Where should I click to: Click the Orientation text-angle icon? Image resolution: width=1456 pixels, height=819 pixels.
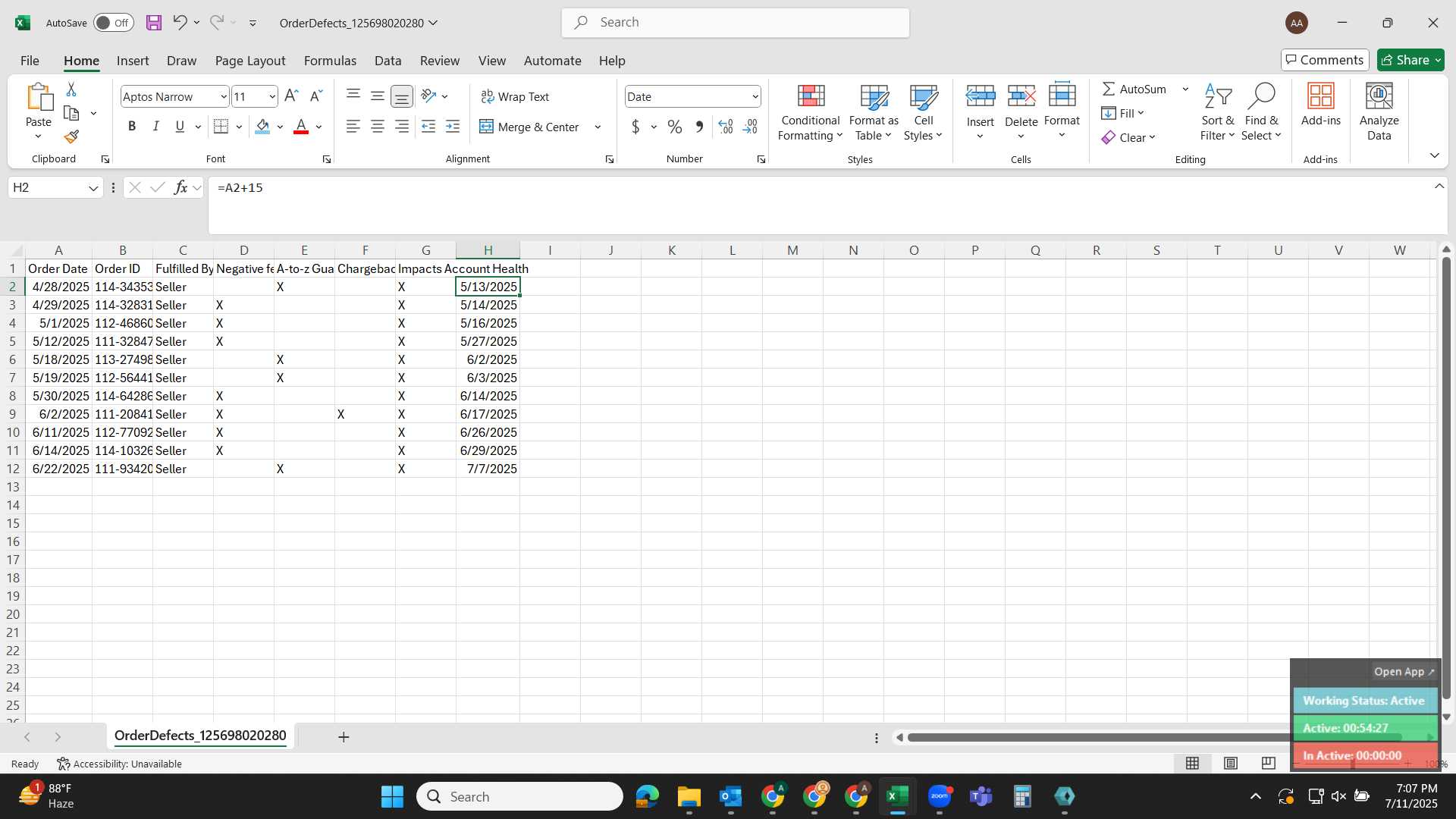click(x=429, y=96)
